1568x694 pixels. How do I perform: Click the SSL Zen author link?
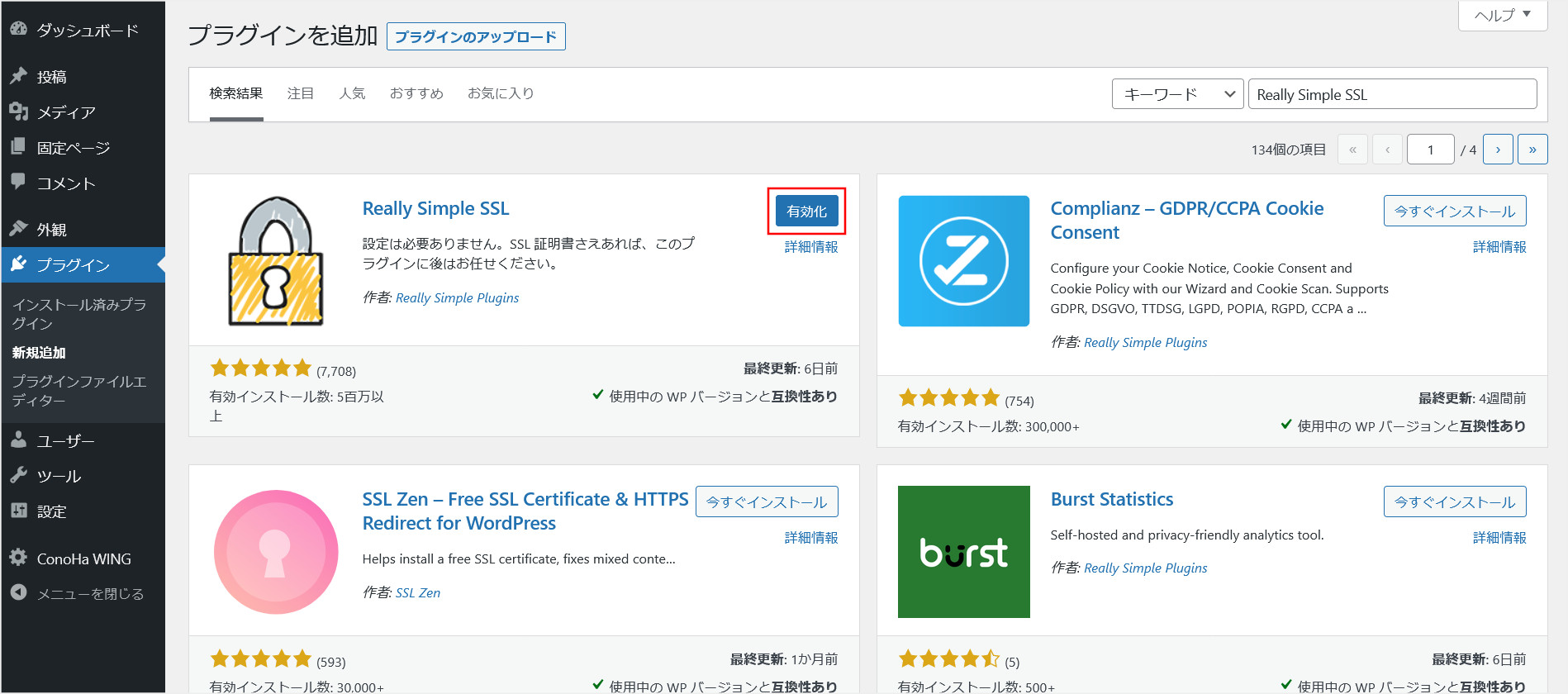click(x=418, y=593)
